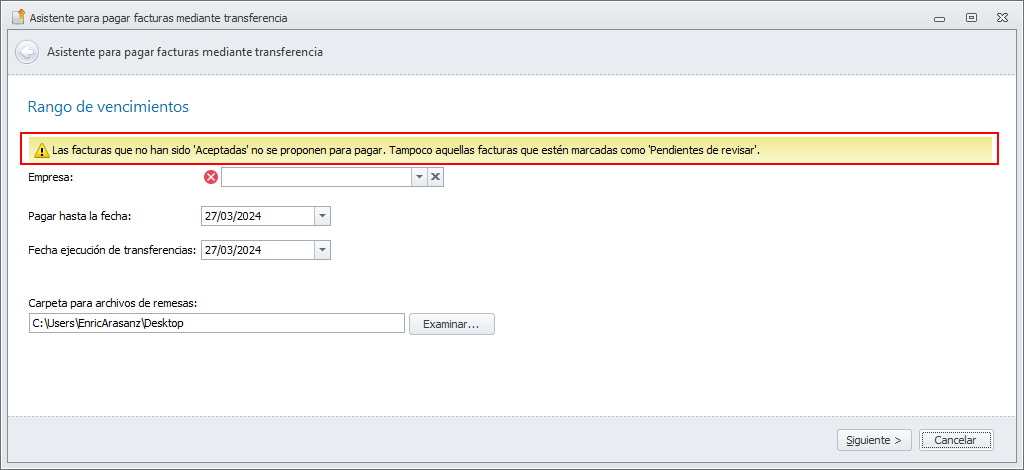Click the yellow warning triangle icon
This screenshot has width=1024, height=470.
pos(41,150)
